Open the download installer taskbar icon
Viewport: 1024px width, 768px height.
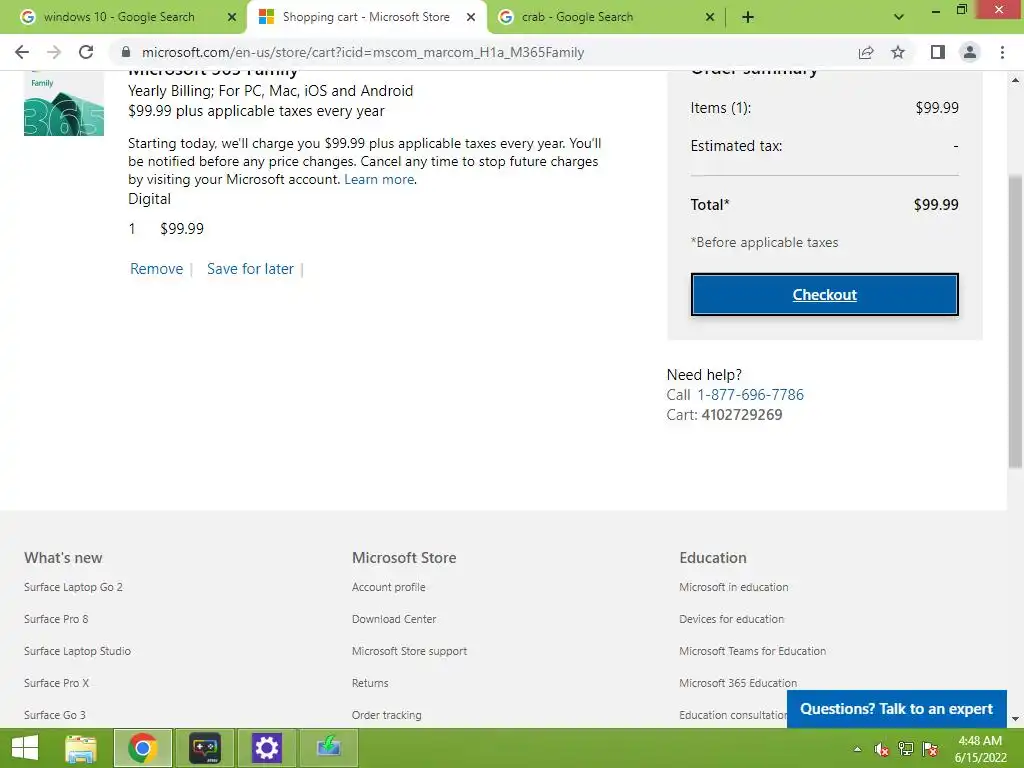tap(328, 748)
